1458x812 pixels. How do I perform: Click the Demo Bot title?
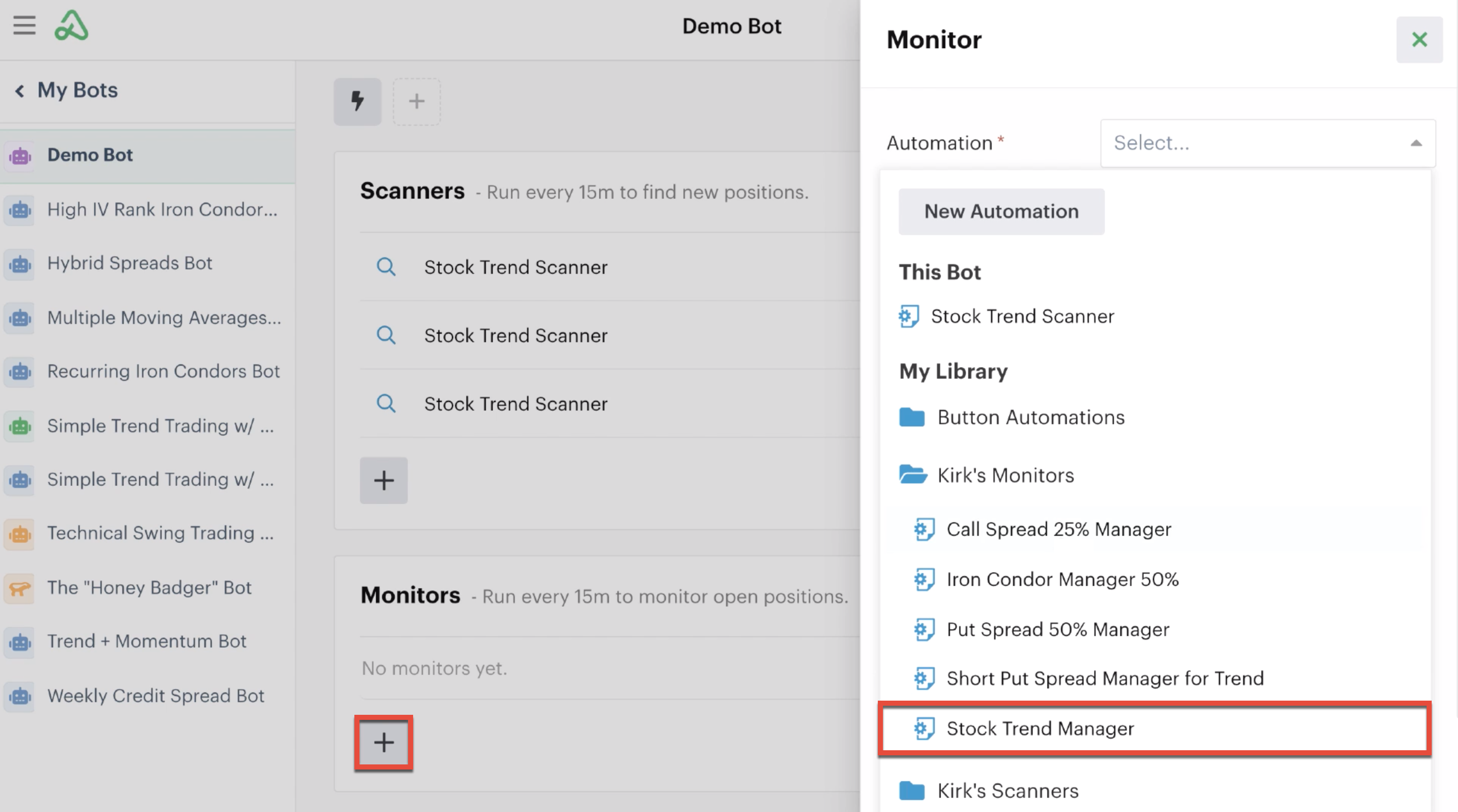click(x=731, y=27)
